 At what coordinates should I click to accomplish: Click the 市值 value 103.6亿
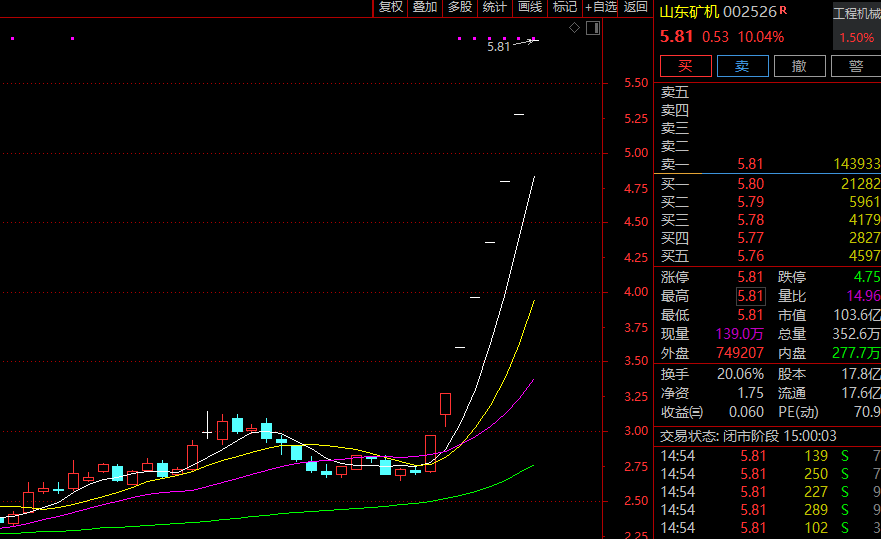point(857,315)
